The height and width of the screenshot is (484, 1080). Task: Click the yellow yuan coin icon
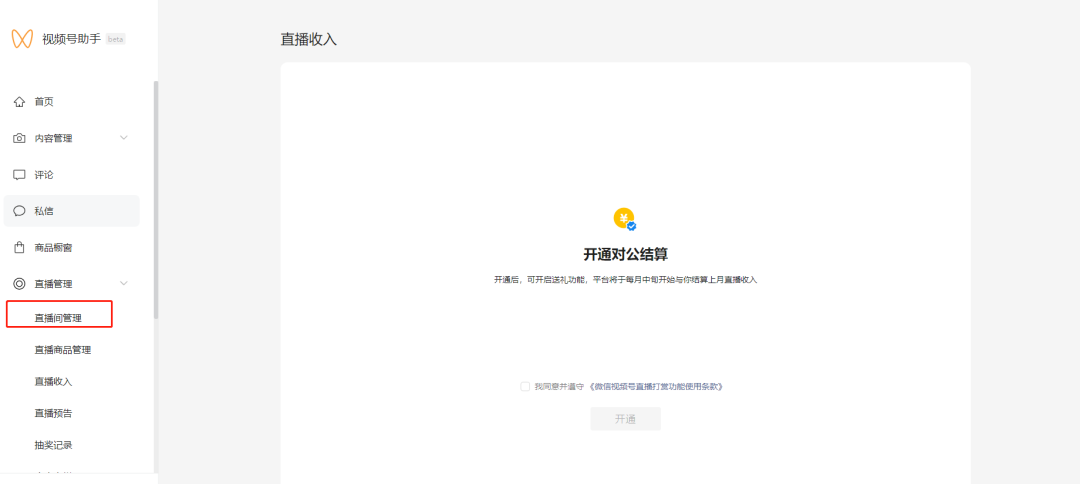pos(625,220)
